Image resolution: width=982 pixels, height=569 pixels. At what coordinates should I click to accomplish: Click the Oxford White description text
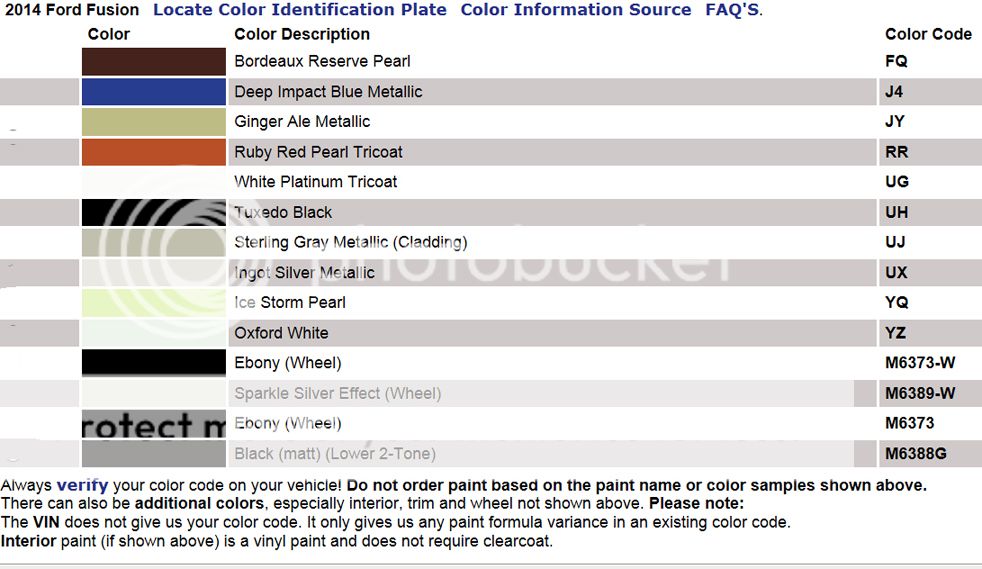(281, 333)
